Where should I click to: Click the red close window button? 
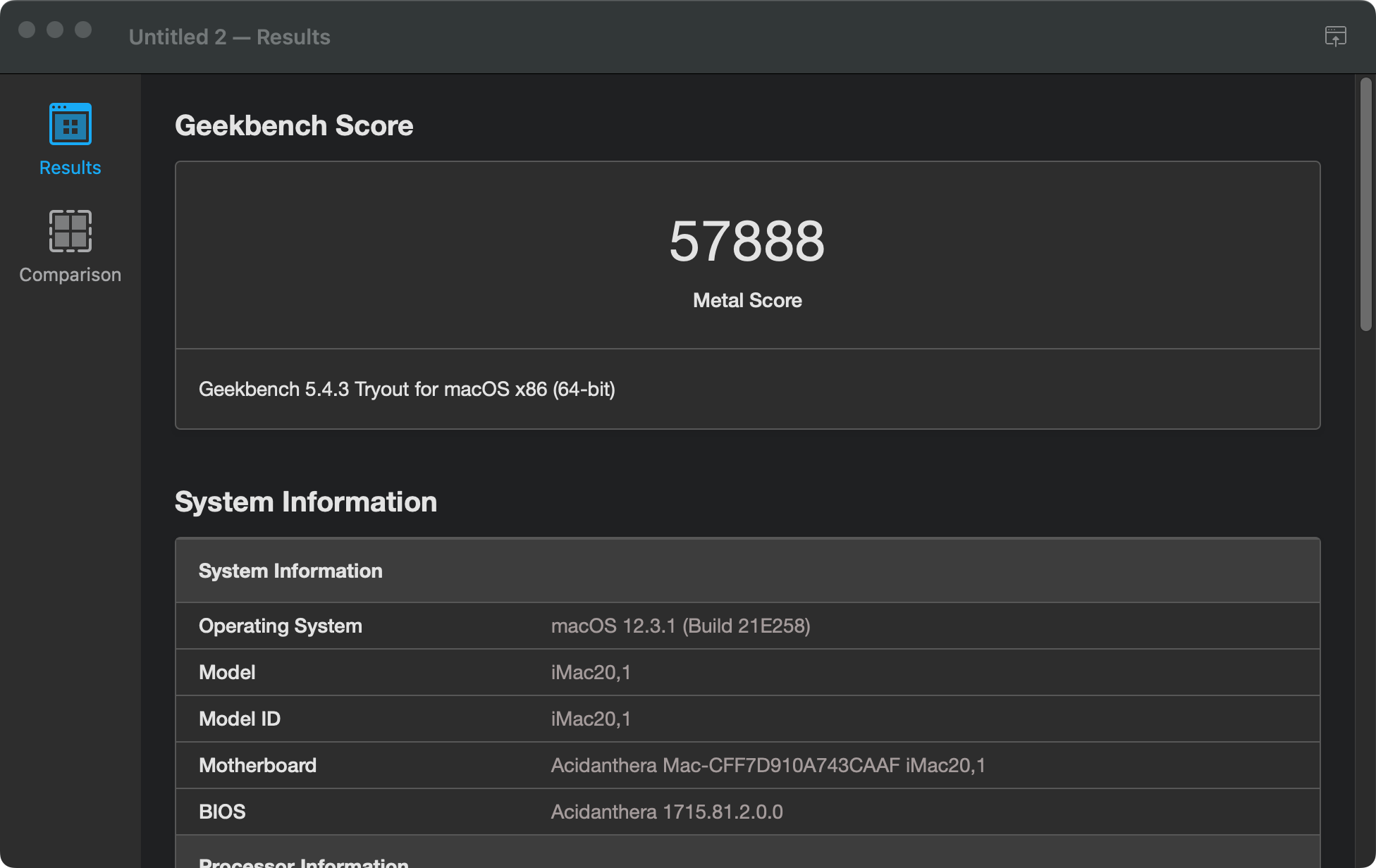[27, 30]
